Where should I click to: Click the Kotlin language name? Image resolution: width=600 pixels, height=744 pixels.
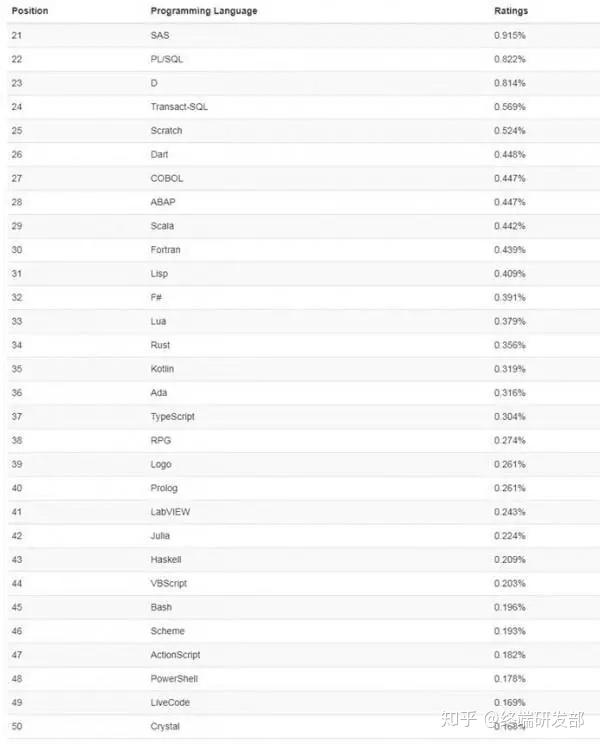[162, 369]
